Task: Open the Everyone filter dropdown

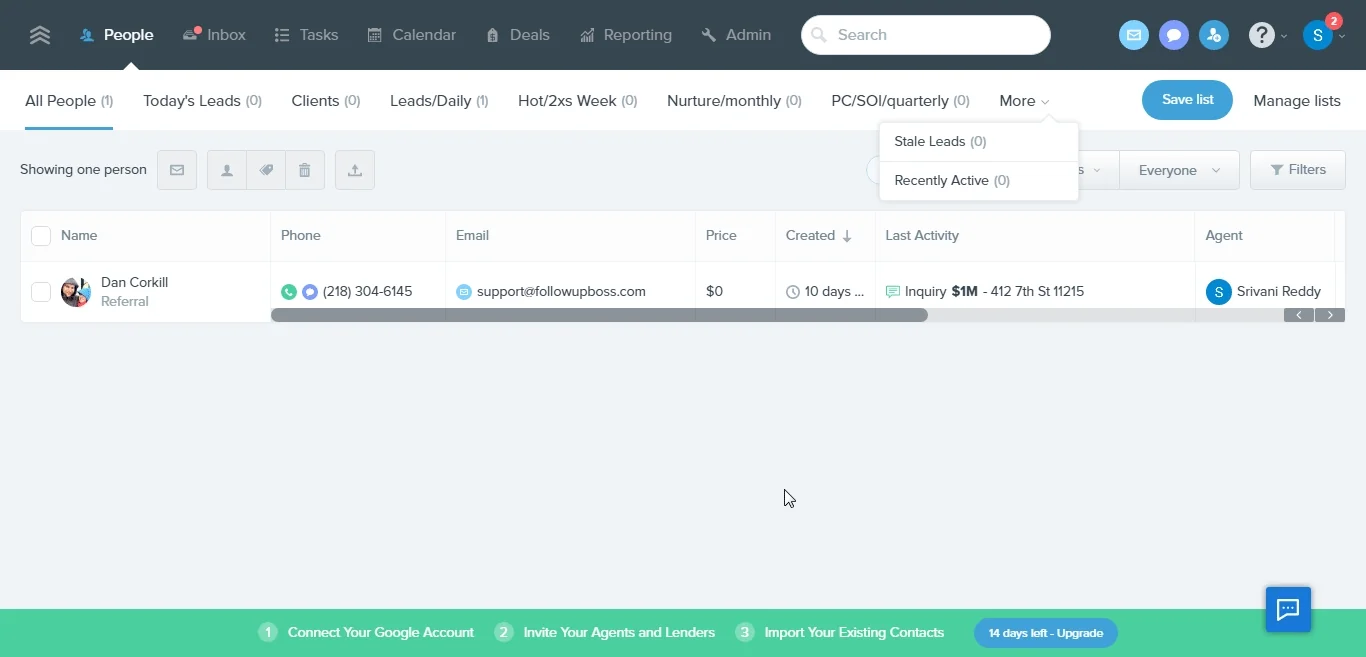Action: tap(1179, 170)
